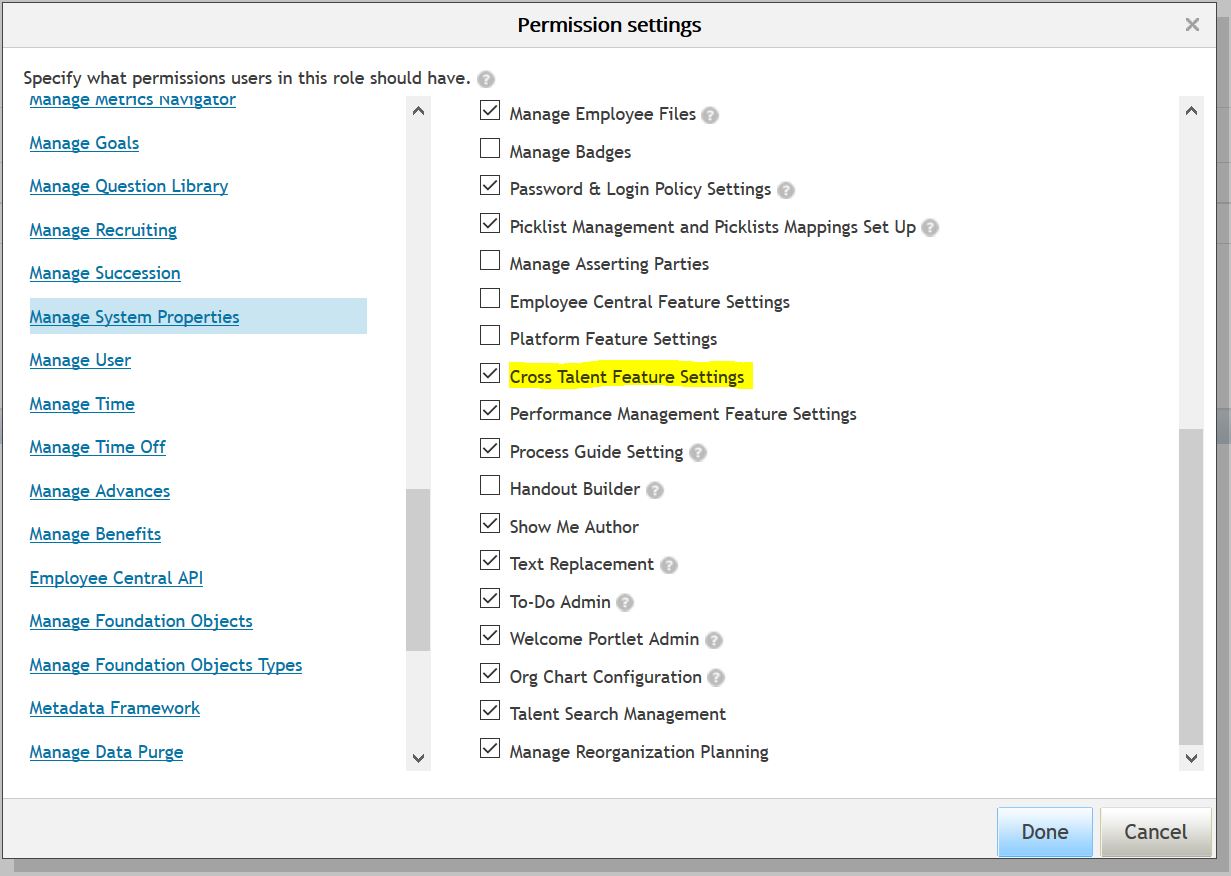Click permissions list scrollbar thumb
Image resolution: width=1231 pixels, height=876 pixels.
pyautogui.click(x=1191, y=587)
